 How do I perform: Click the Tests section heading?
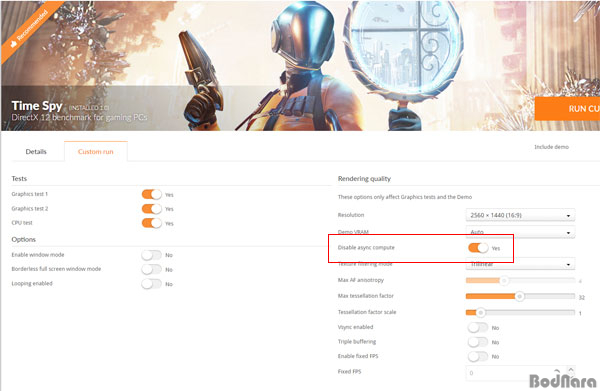[19, 179]
